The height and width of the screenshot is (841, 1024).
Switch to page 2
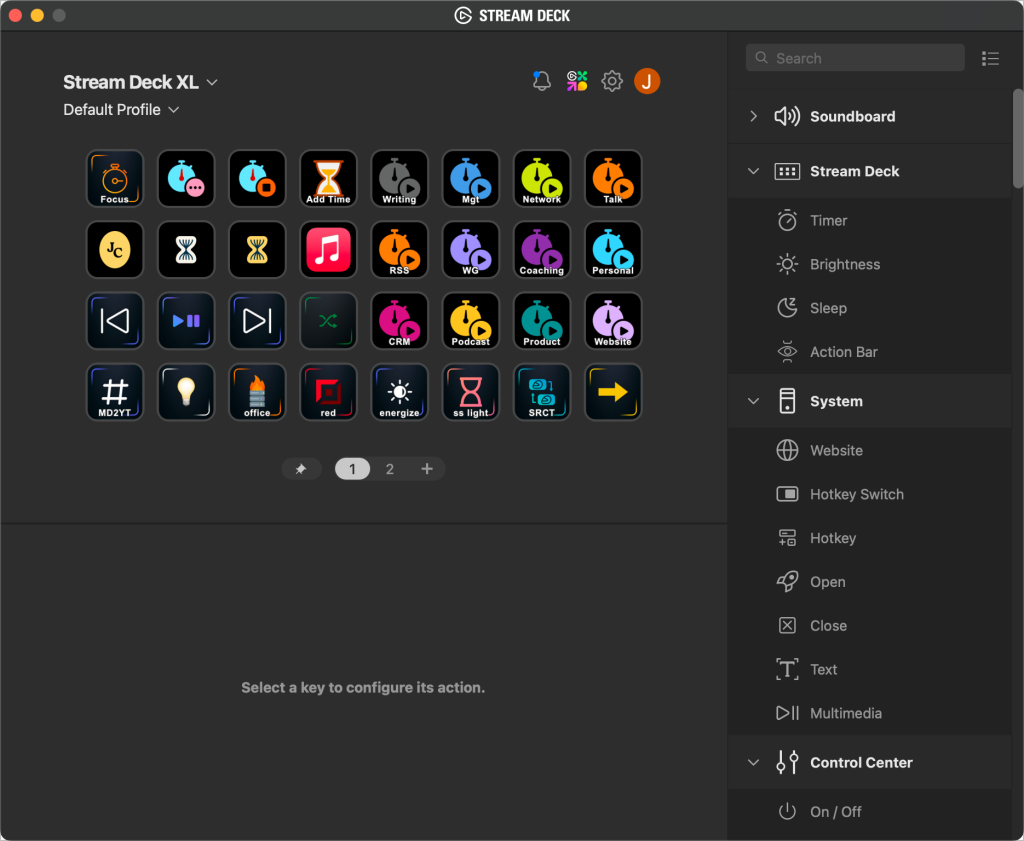390,469
